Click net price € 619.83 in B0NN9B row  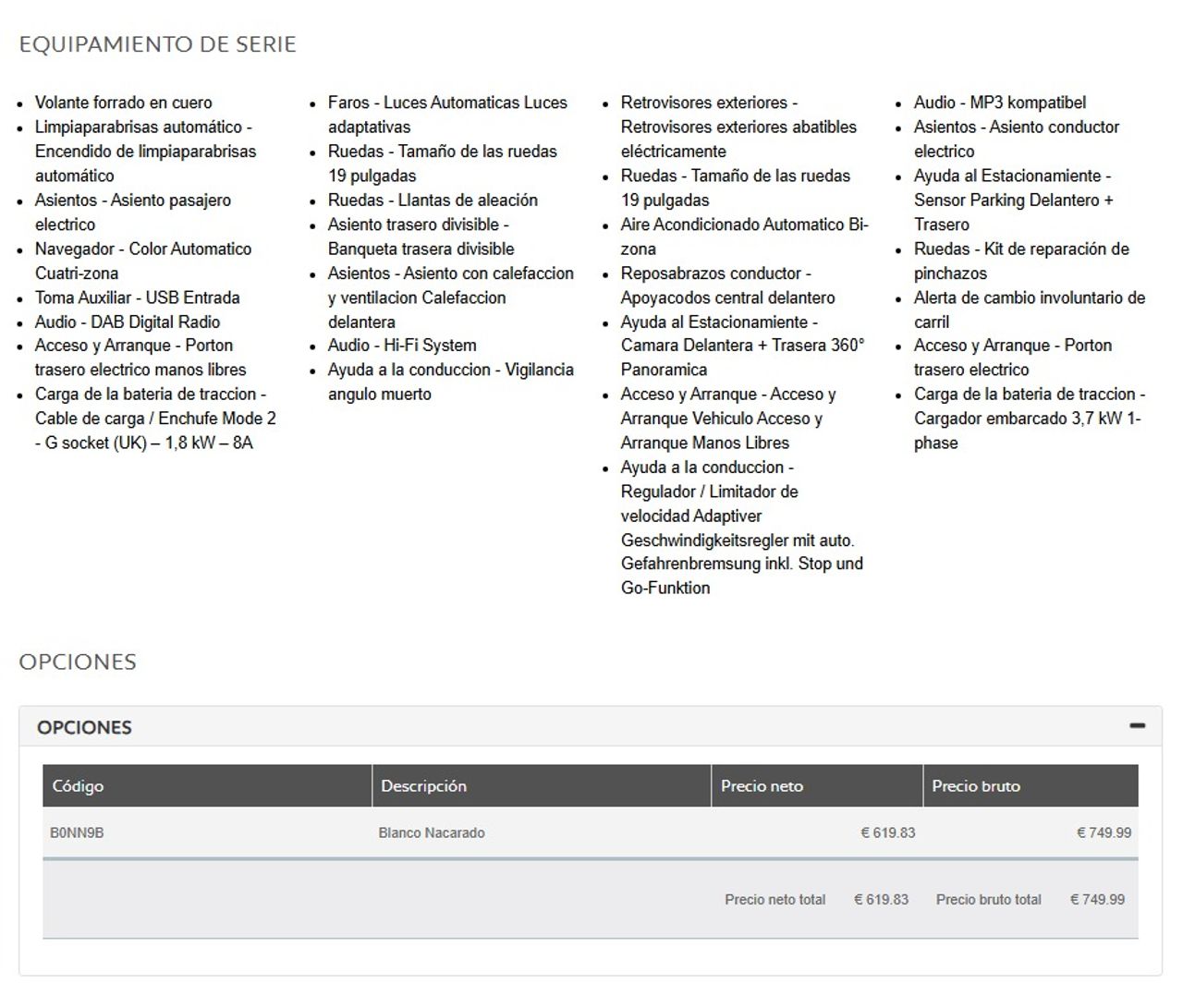pos(888,832)
